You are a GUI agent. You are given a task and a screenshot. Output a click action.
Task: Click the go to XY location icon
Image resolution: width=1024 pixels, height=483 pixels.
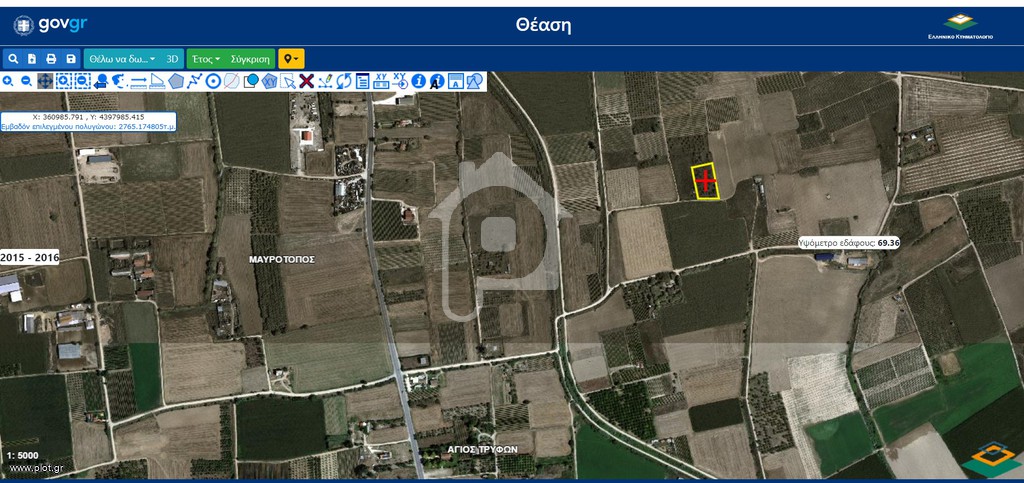tap(400, 81)
